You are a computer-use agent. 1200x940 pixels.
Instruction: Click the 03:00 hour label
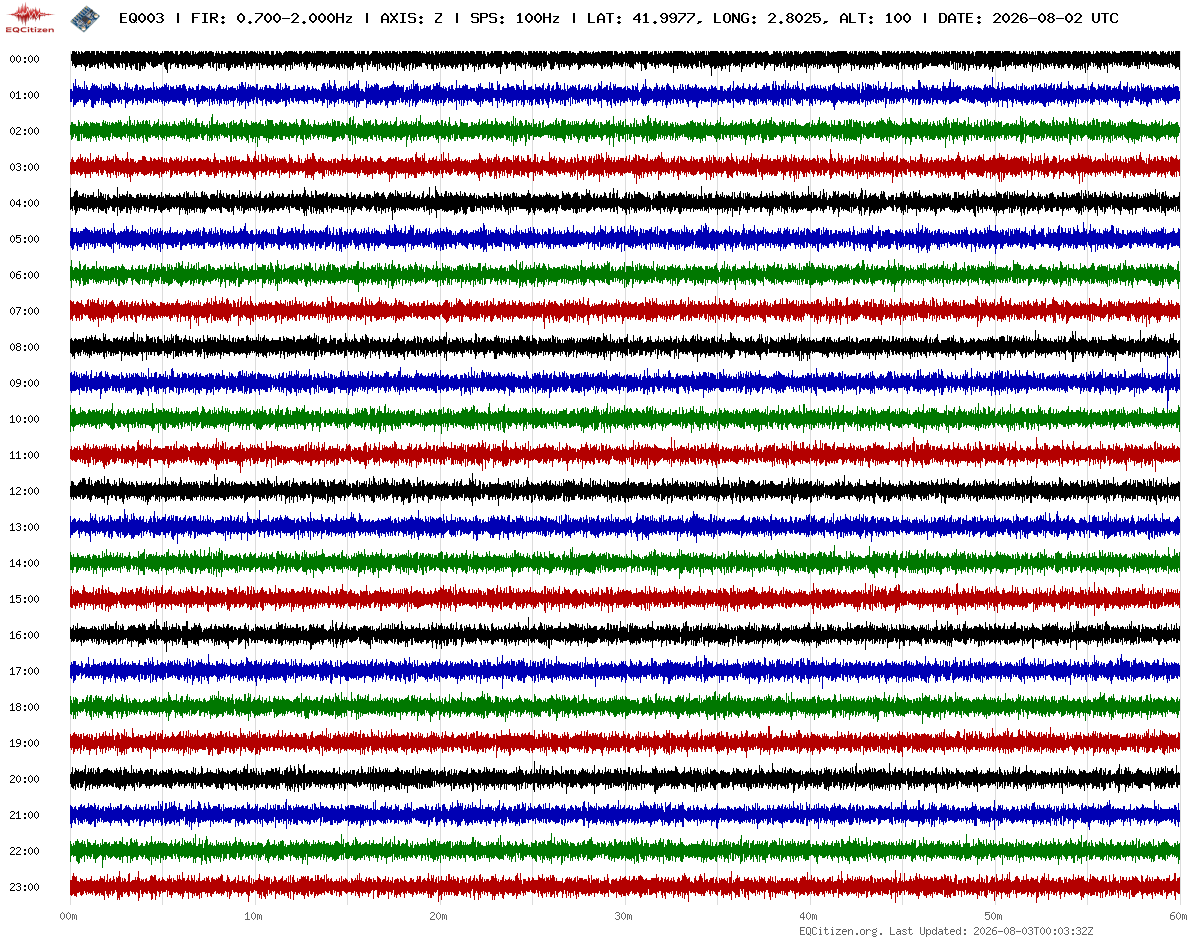(x=24, y=168)
